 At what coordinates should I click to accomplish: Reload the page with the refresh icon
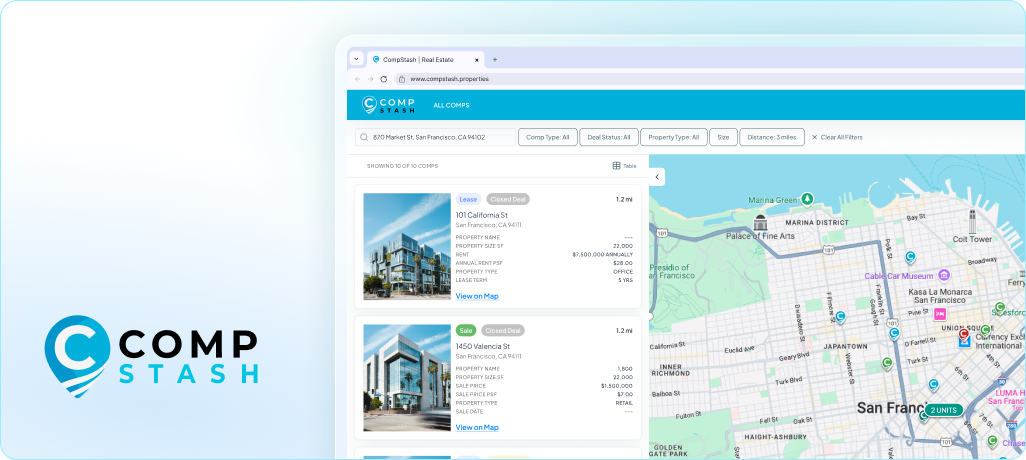point(383,79)
